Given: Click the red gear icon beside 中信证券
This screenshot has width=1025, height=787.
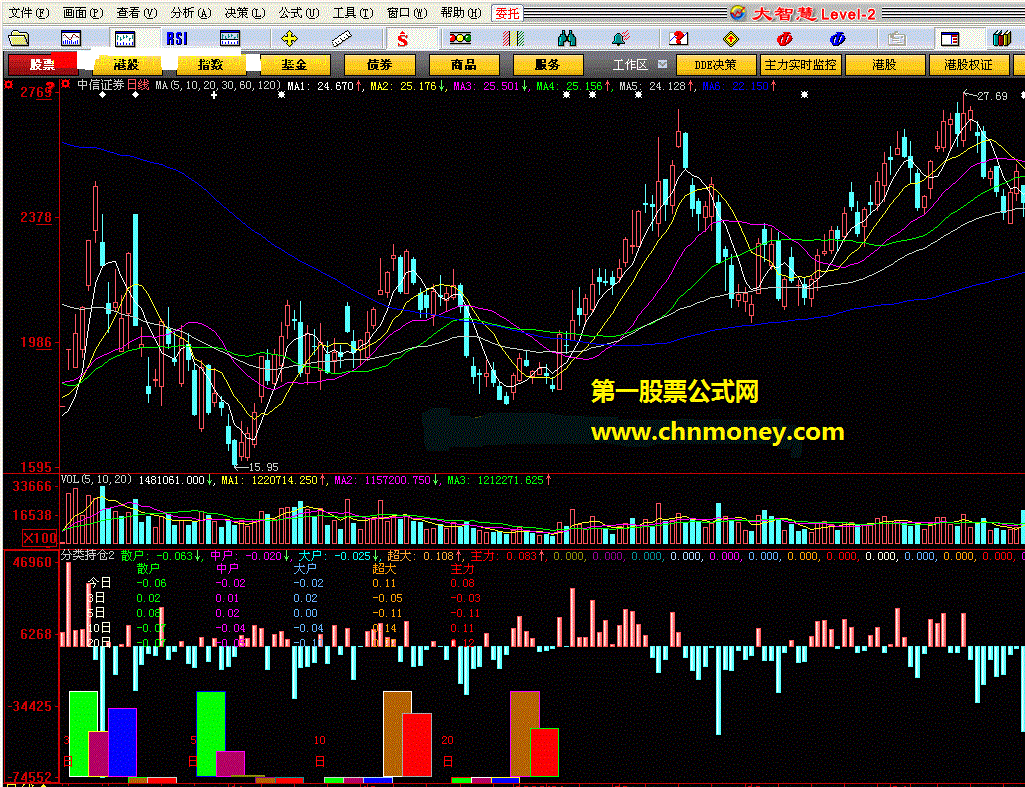Looking at the screenshot, I should pos(65,84).
